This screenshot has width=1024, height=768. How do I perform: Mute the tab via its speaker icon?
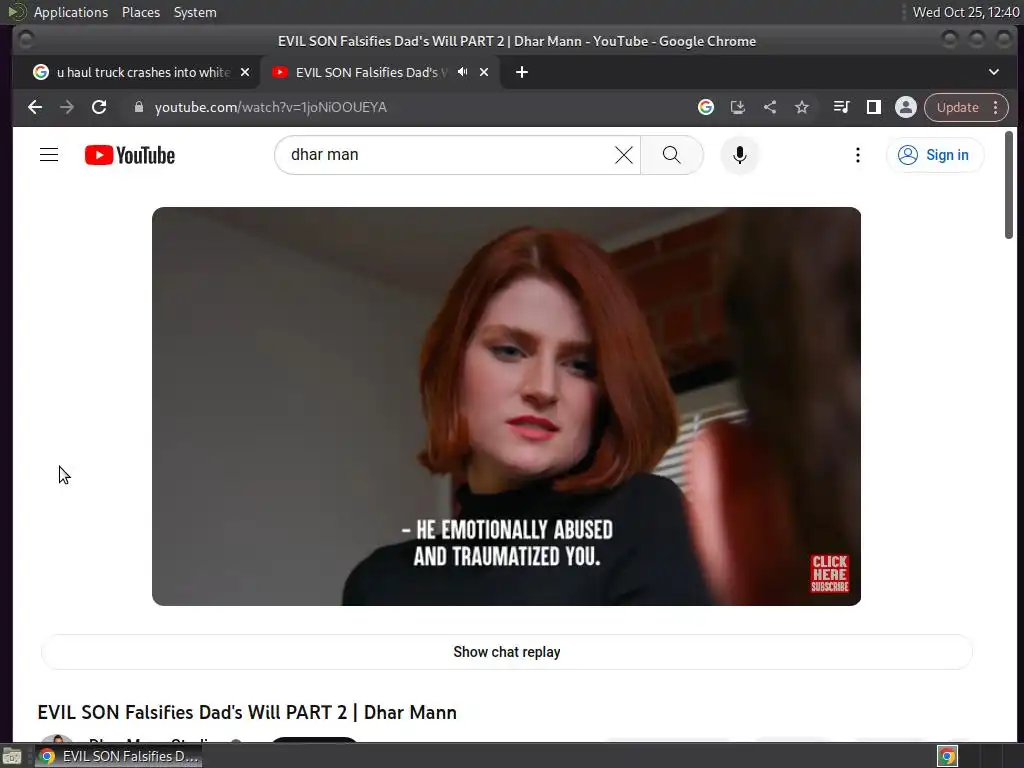click(x=462, y=72)
